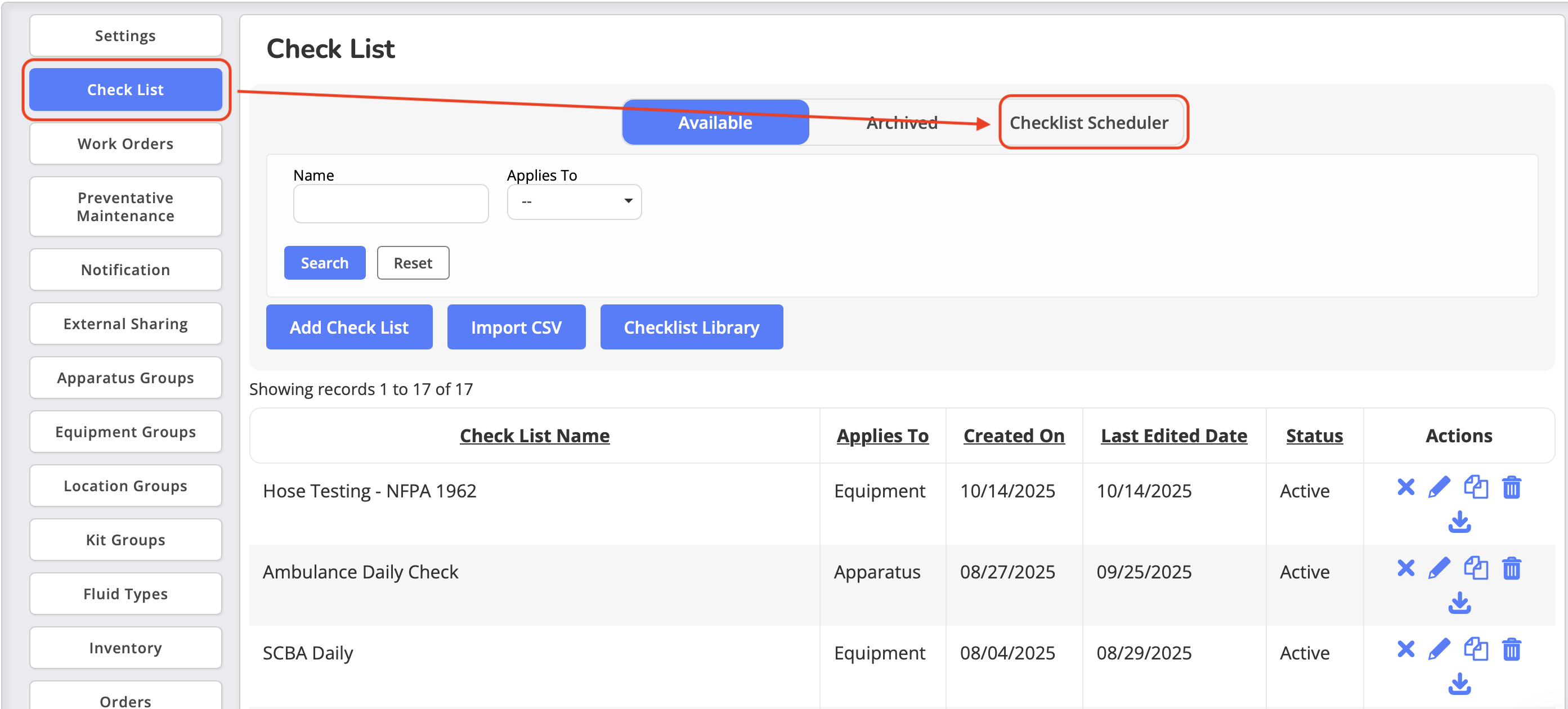This screenshot has width=1568, height=709.
Task: Open the Checklist Library
Action: [x=691, y=327]
